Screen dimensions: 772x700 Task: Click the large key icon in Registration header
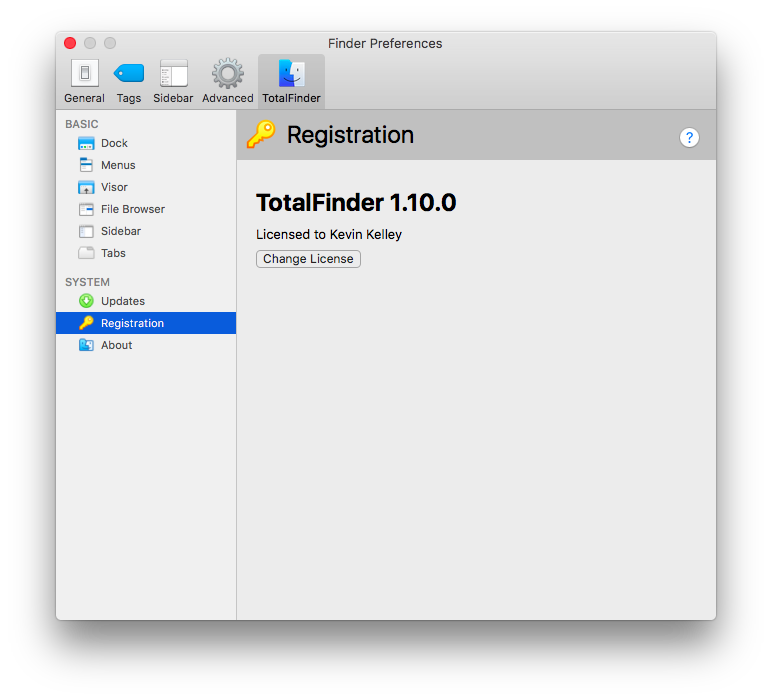pyautogui.click(x=261, y=134)
